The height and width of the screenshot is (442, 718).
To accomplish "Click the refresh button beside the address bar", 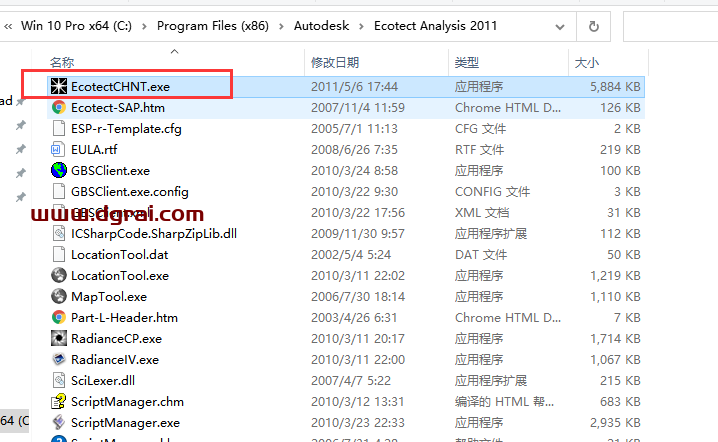I will pos(593,27).
